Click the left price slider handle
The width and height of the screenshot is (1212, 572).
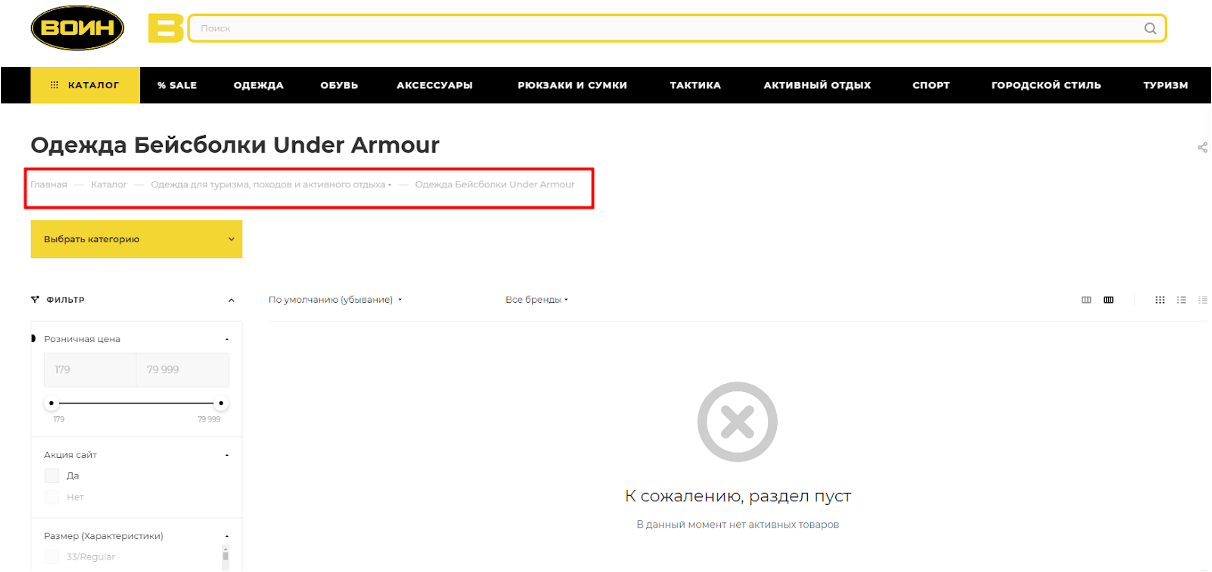tap(51, 404)
